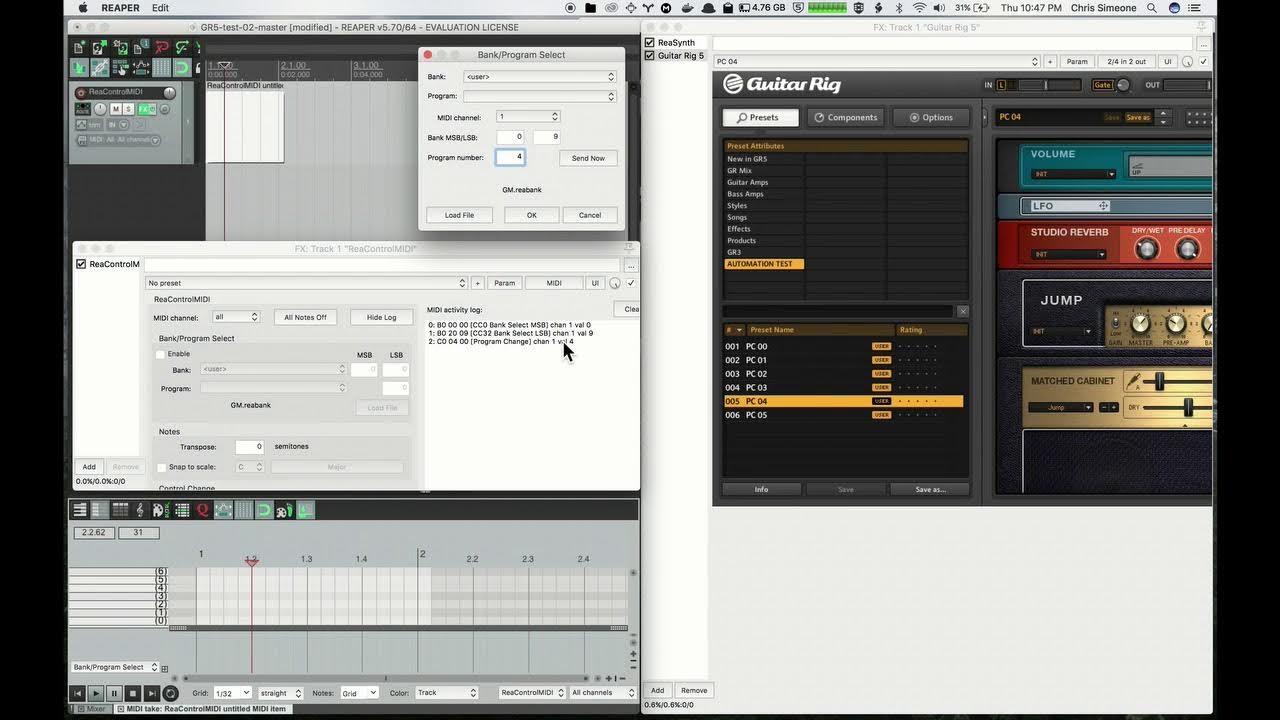
Task: Click the Redo icon in REAPER toolbar
Action: 182,48
